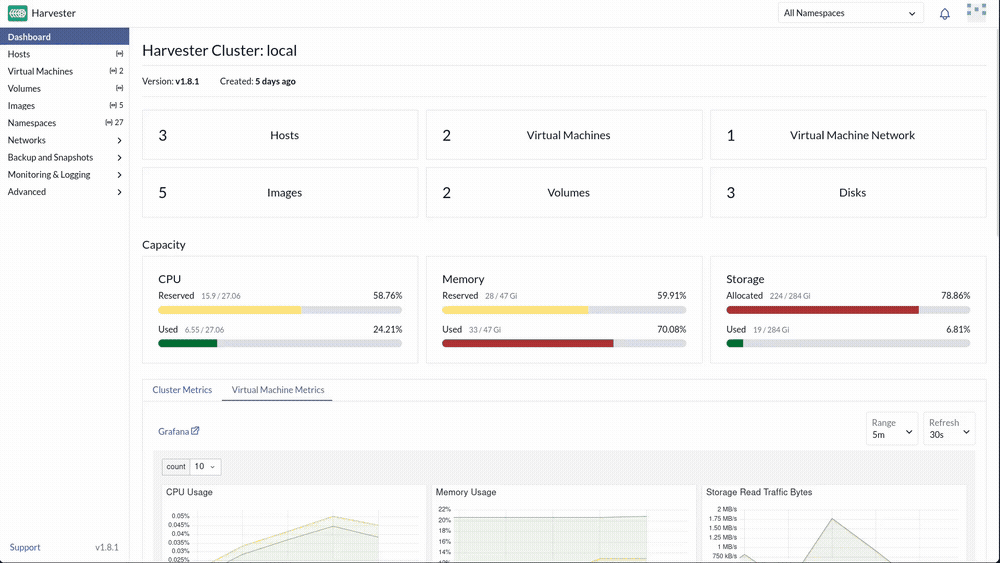Click Storage Read Traffic Bytes chart
Screen dimensions: 1000x563
pos(835,524)
